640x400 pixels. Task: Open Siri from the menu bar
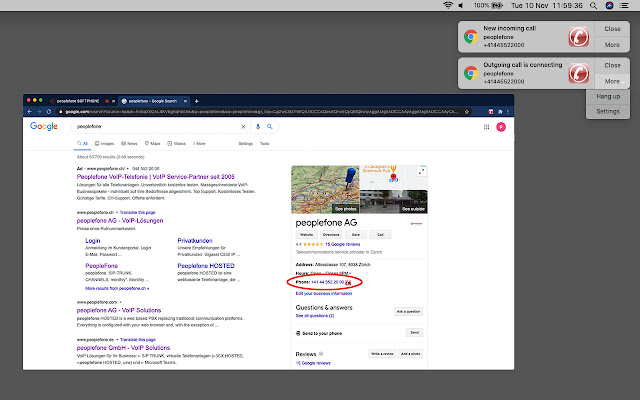click(609, 6)
